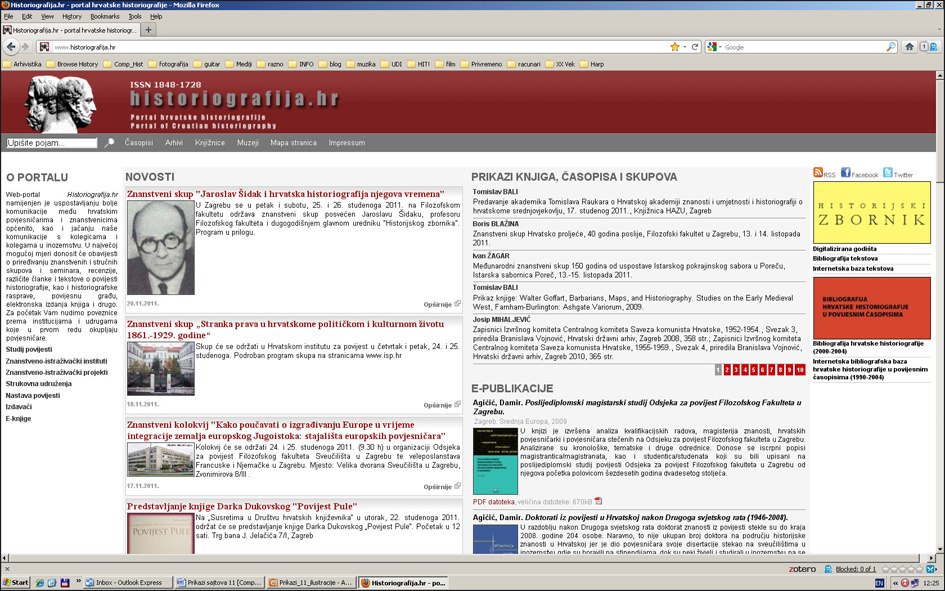Screen dimensions: 945x591
Task: Go to page 5 of reviews
Action: pyautogui.click(x=754, y=370)
